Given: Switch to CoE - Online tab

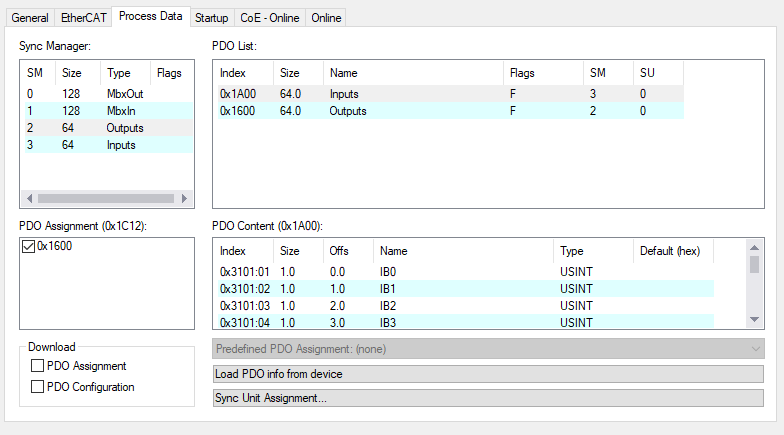Looking at the screenshot, I should [x=270, y=18].
